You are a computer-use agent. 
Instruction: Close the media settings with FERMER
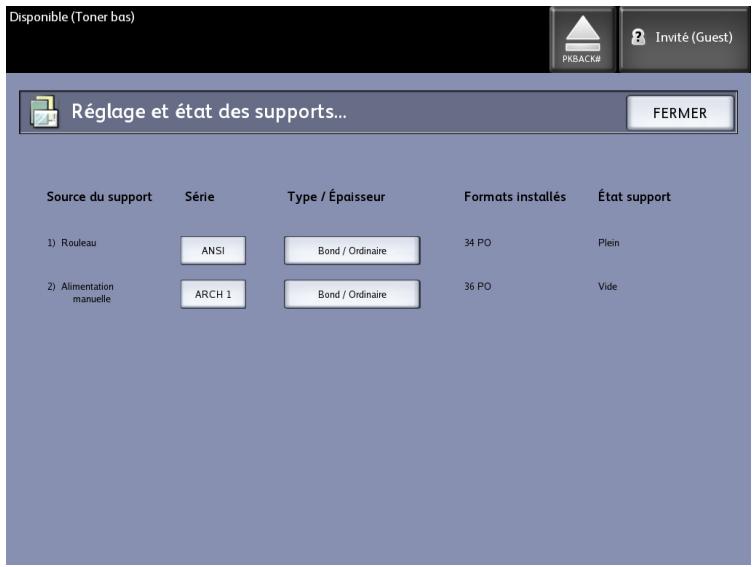click(x=680, y=113)
